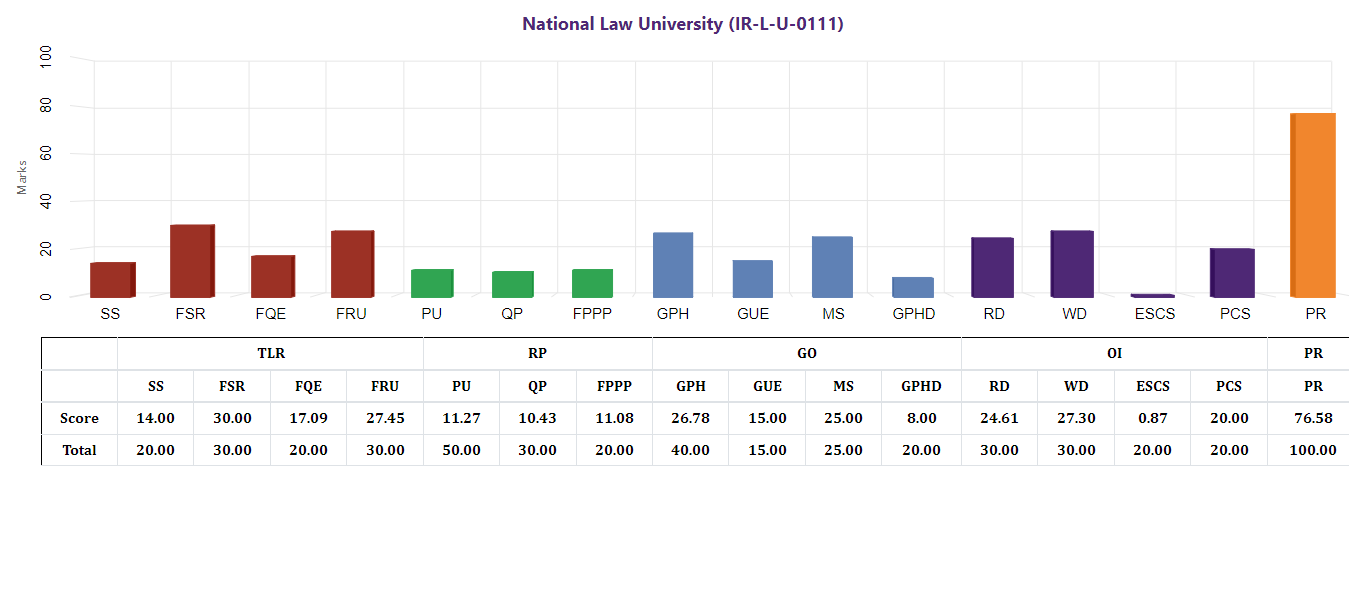
Task: Select the green QP bar
Action: point(513,284)
